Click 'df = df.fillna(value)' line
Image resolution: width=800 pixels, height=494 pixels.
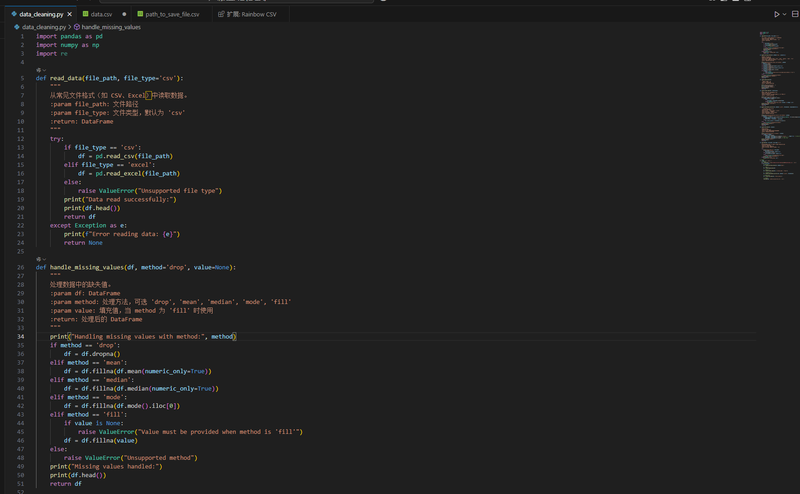pyautogui.click(x=101, y=440)
